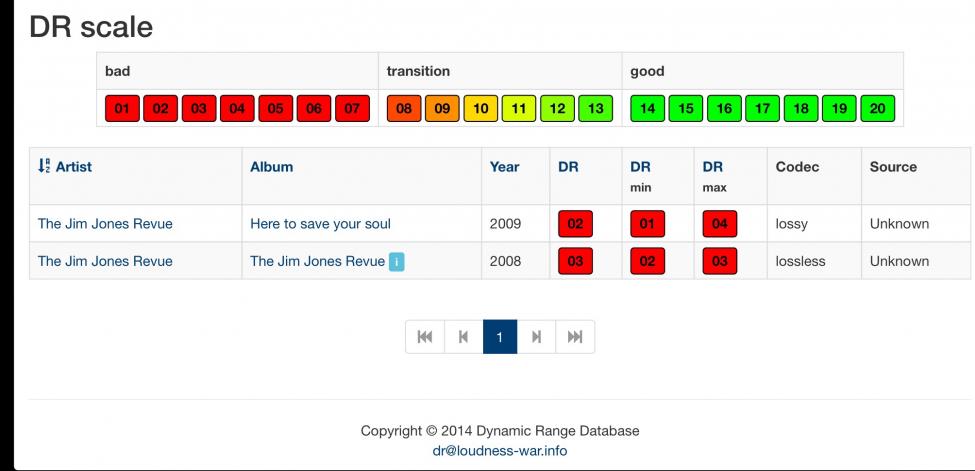Open artist link in the 2009 row

click(x=105, y=224)
